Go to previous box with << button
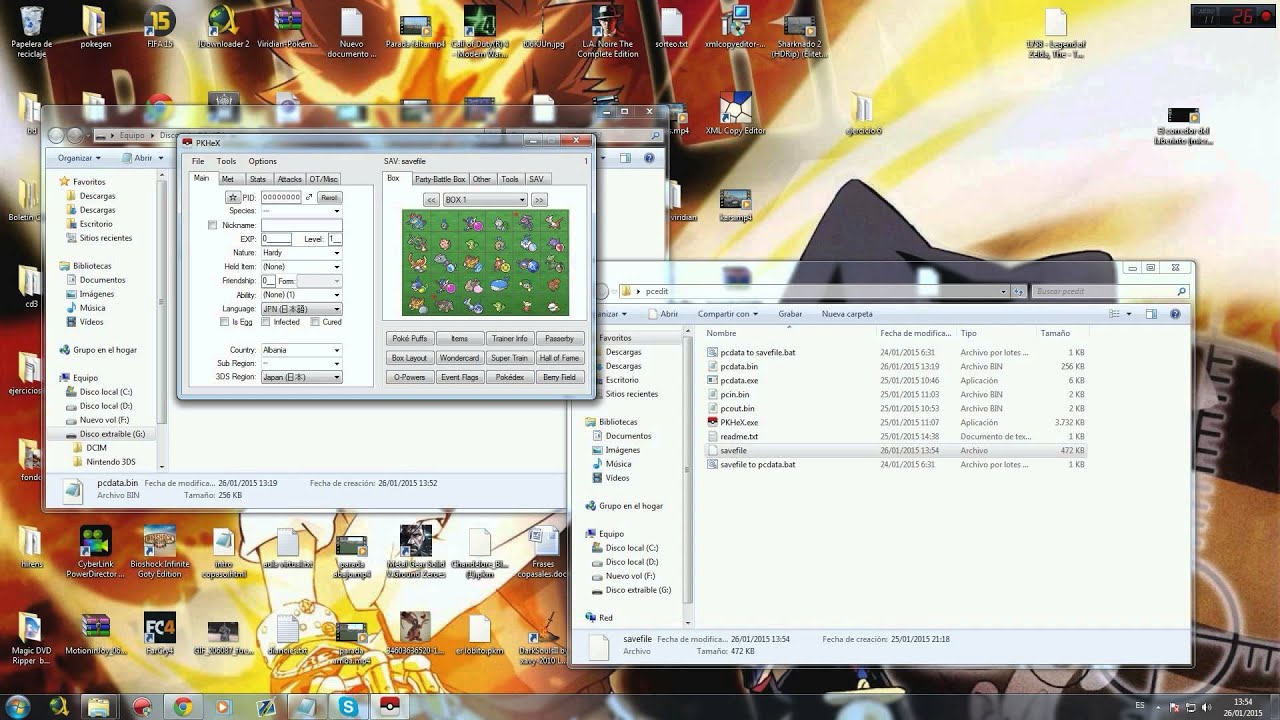This screenshot has width=1280, height=720. click(x=431, y=200)
